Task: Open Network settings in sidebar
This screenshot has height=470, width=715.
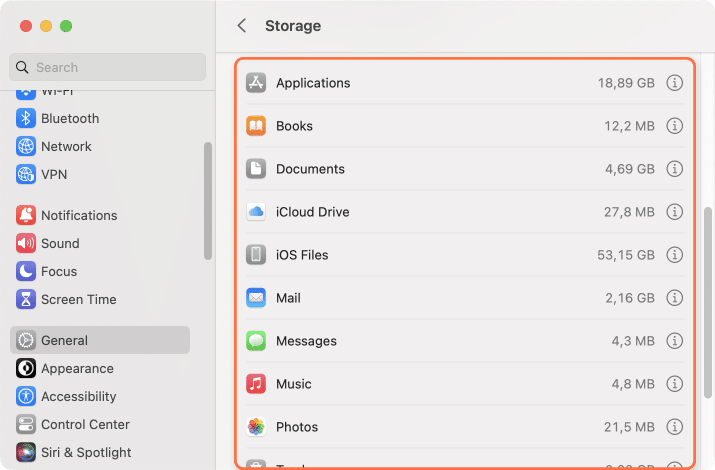Action: tap(100, 146)
